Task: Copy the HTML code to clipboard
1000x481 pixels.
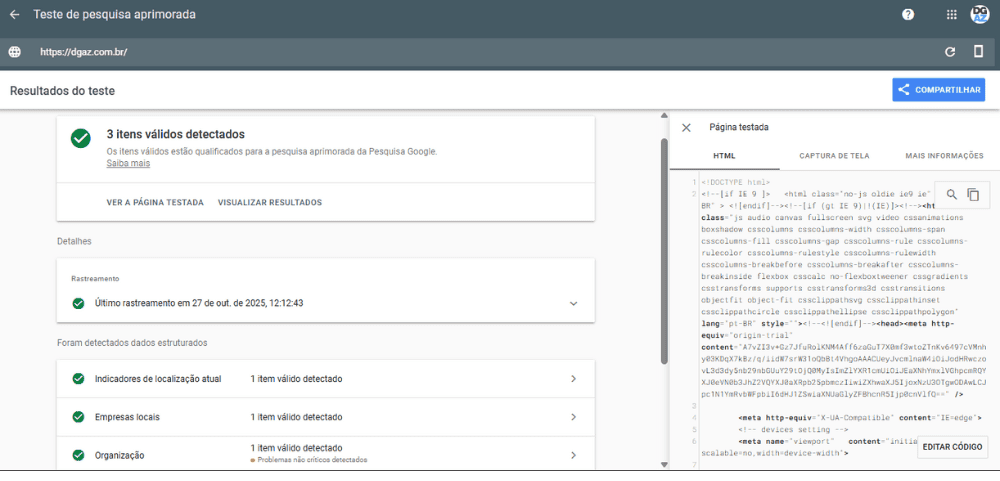Action: (x=973, y=194)
